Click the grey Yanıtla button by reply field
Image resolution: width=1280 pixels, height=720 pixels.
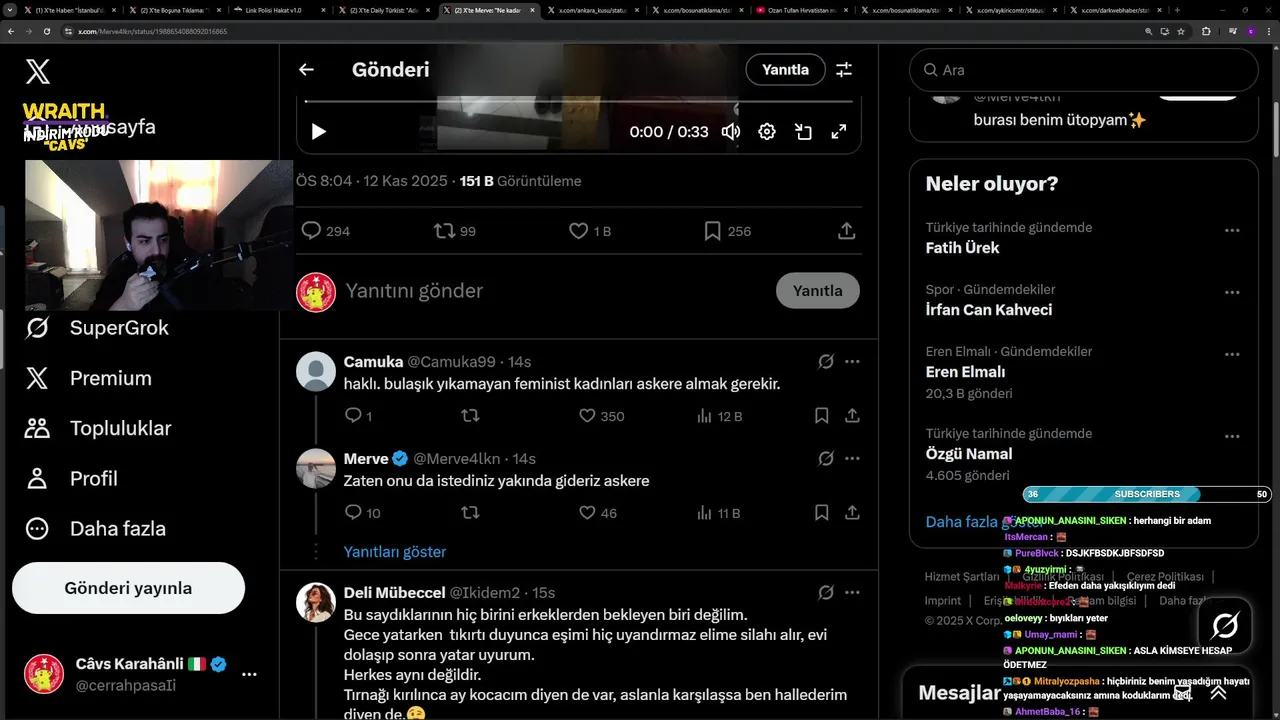[x=818, y=291]
